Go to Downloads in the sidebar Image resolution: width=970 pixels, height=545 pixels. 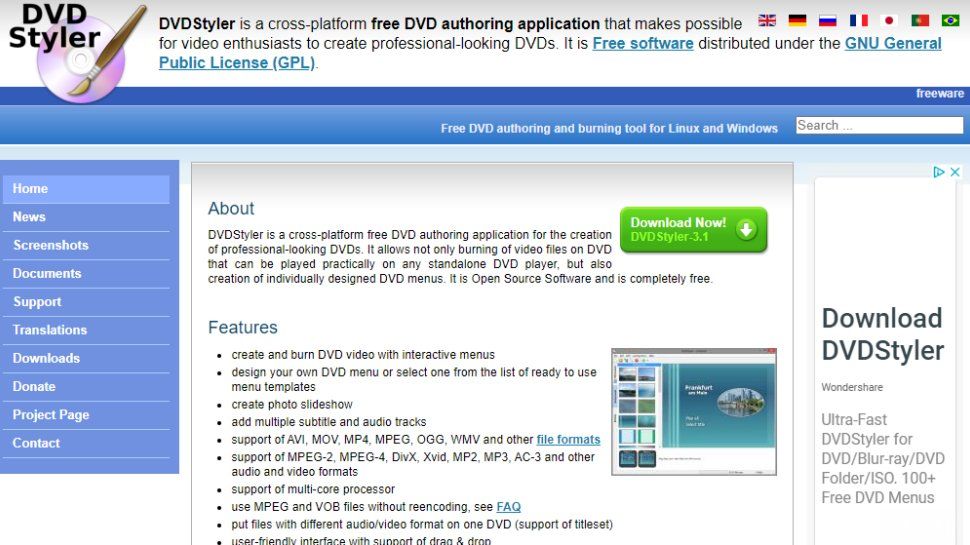tap(86, 359)
